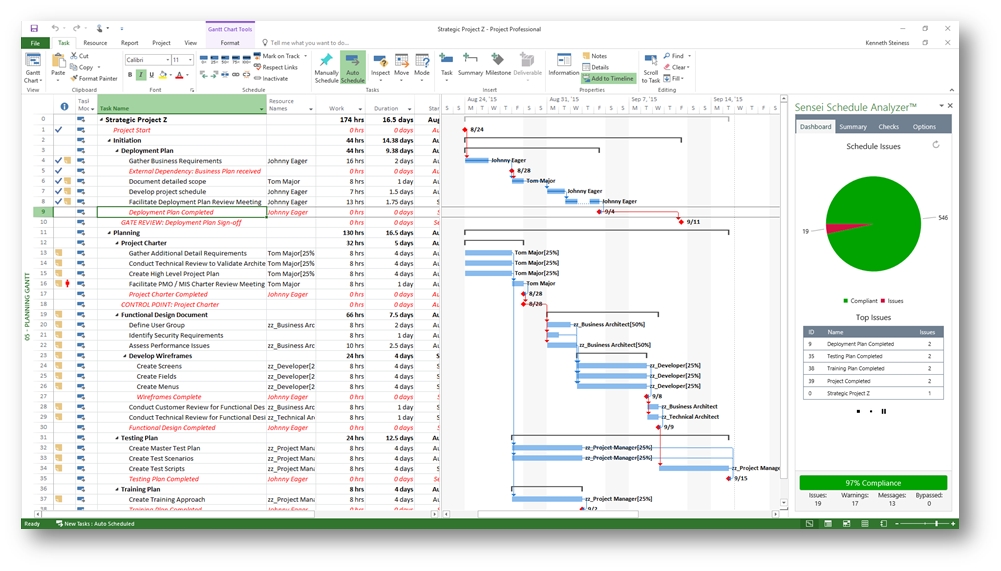Viewport: 1001px width, 571px height.
Task: Click the 97% Compliance bar
Action: coord(872,483)
